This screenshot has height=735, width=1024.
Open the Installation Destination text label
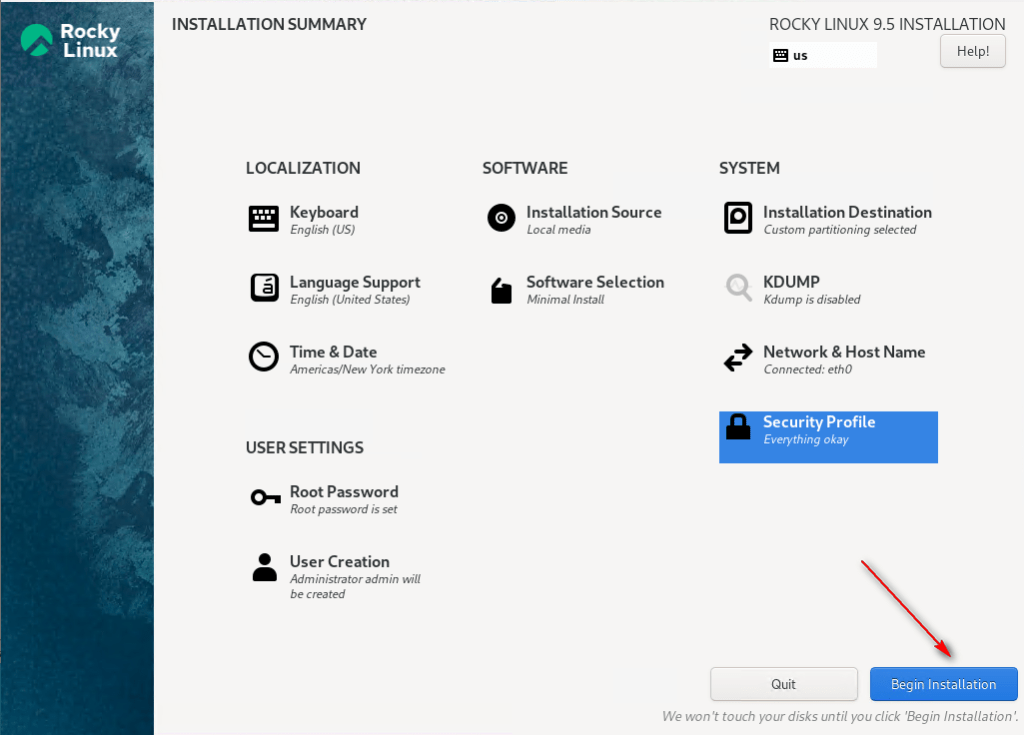(847, 212)
